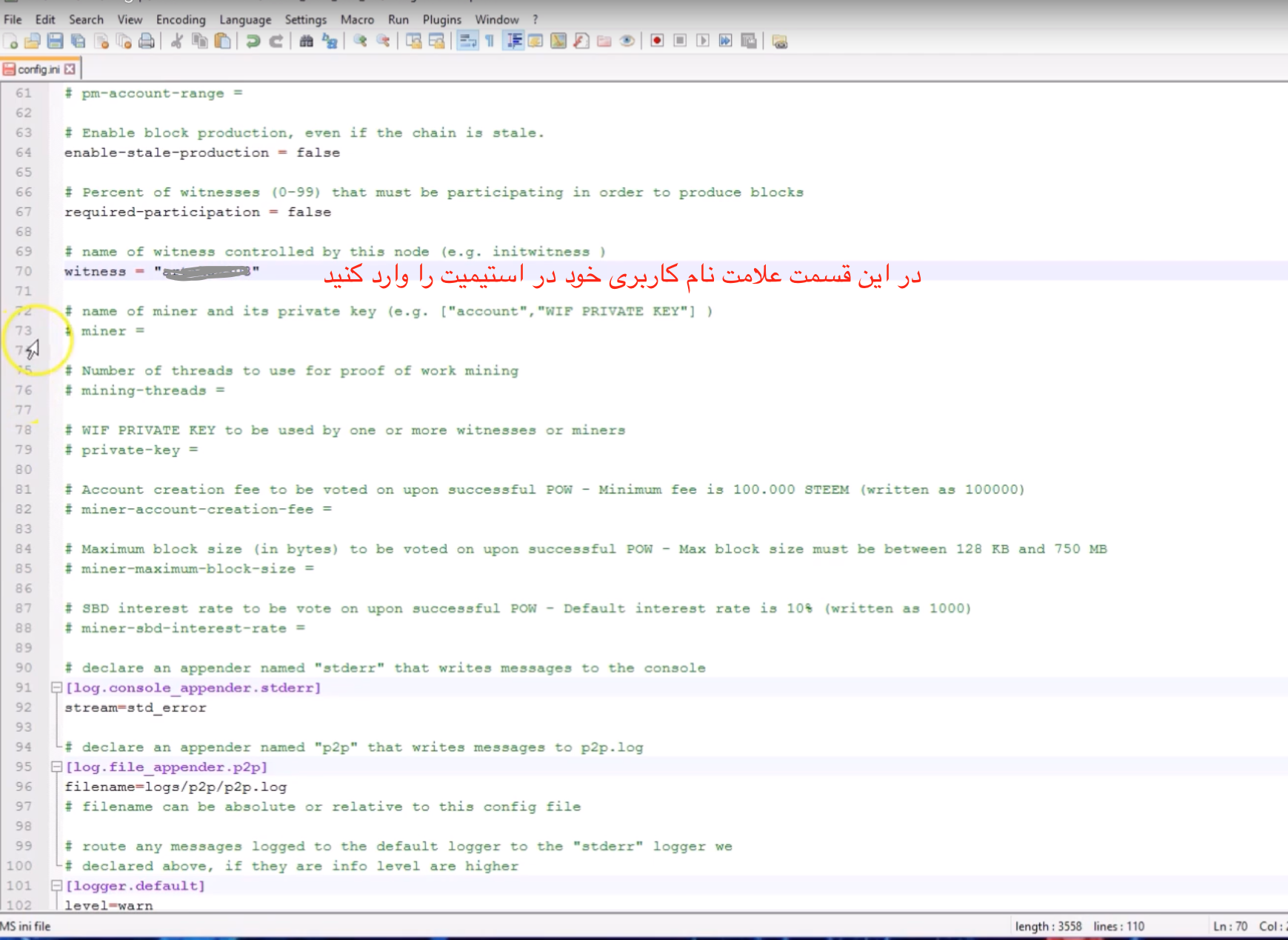
Task: Toggle word wrap in the toolbar
Action: (467, 41)
